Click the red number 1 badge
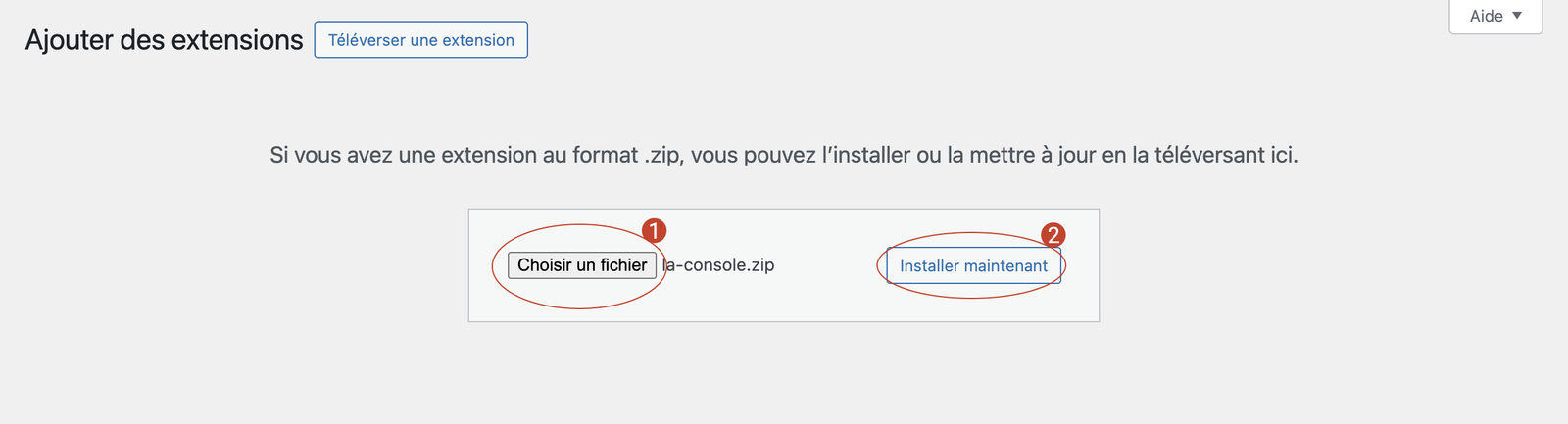Screen dimensions: 1568x424 [x=654, y=231]
